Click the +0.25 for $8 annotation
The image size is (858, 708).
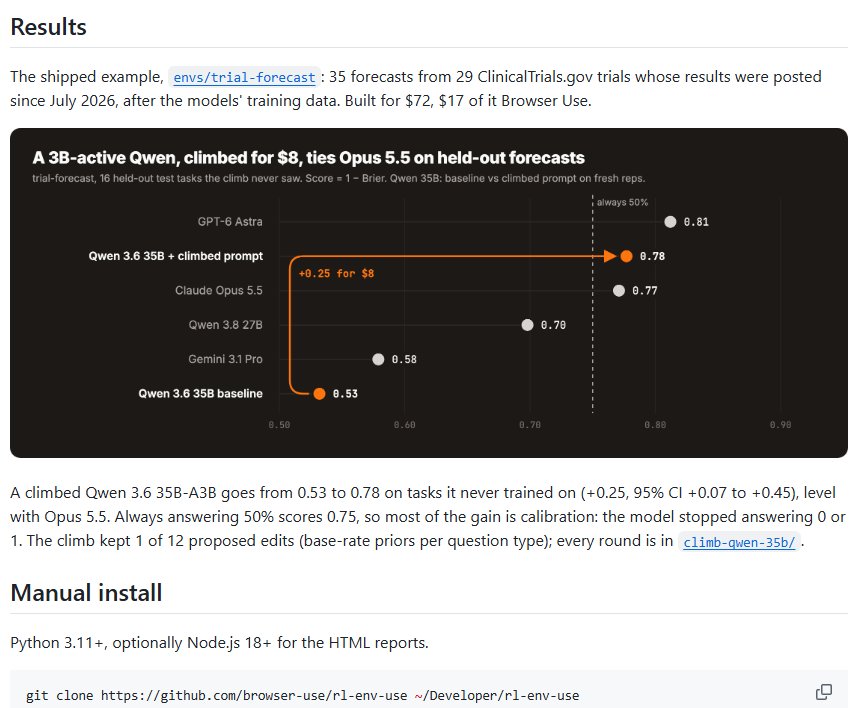(x=337, y=274)
